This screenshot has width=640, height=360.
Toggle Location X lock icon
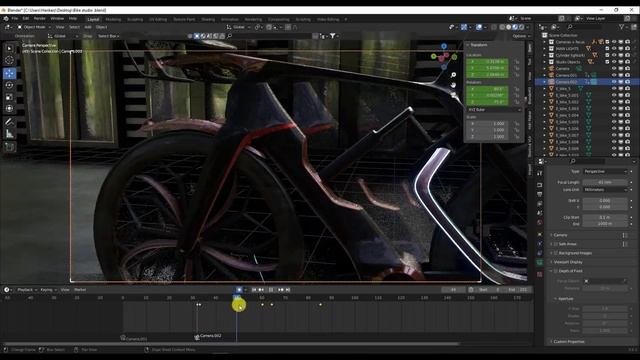(517, 62)
